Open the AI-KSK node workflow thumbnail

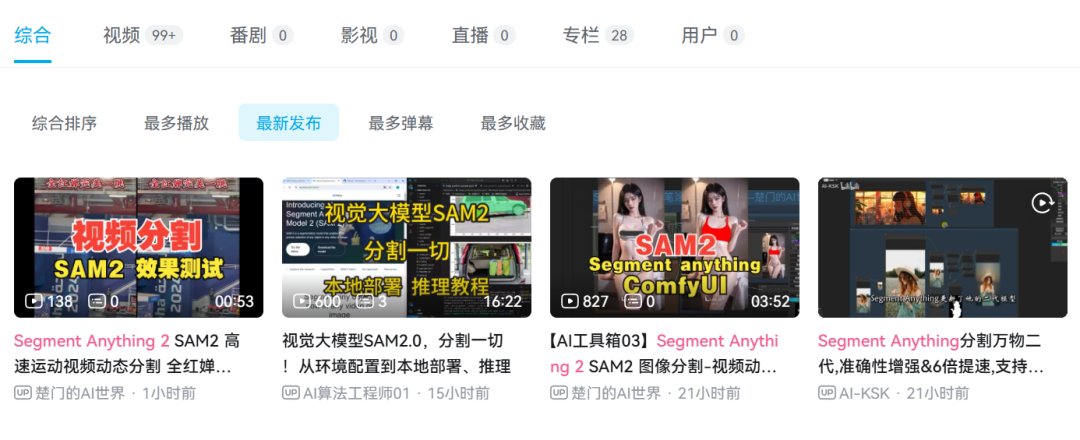coord(942,247)
